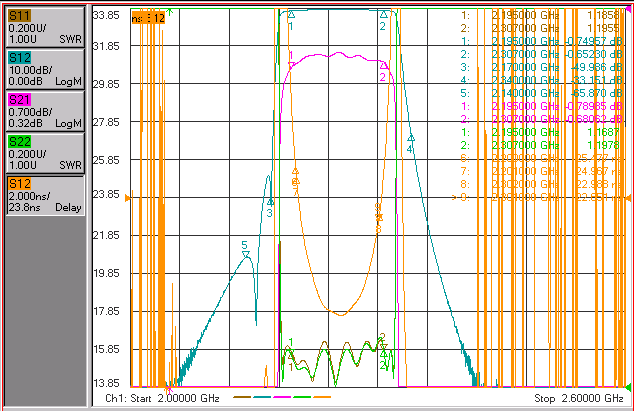The width and height of the screenshot is (634, 411).
Task: Click marker readout 5: 2.140000 GHz -65.870 dB
Action: click(x=540, y=93)
